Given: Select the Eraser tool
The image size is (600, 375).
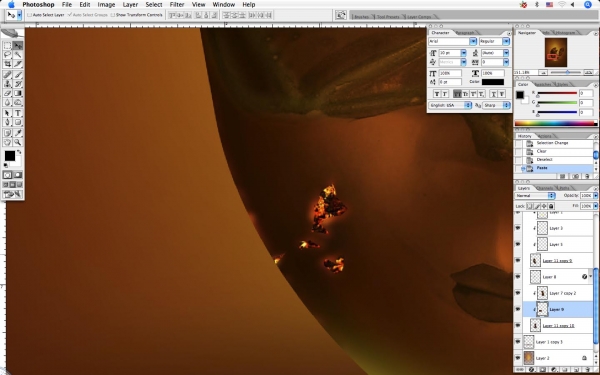Looking at the screenshot, I should [7, 93].
